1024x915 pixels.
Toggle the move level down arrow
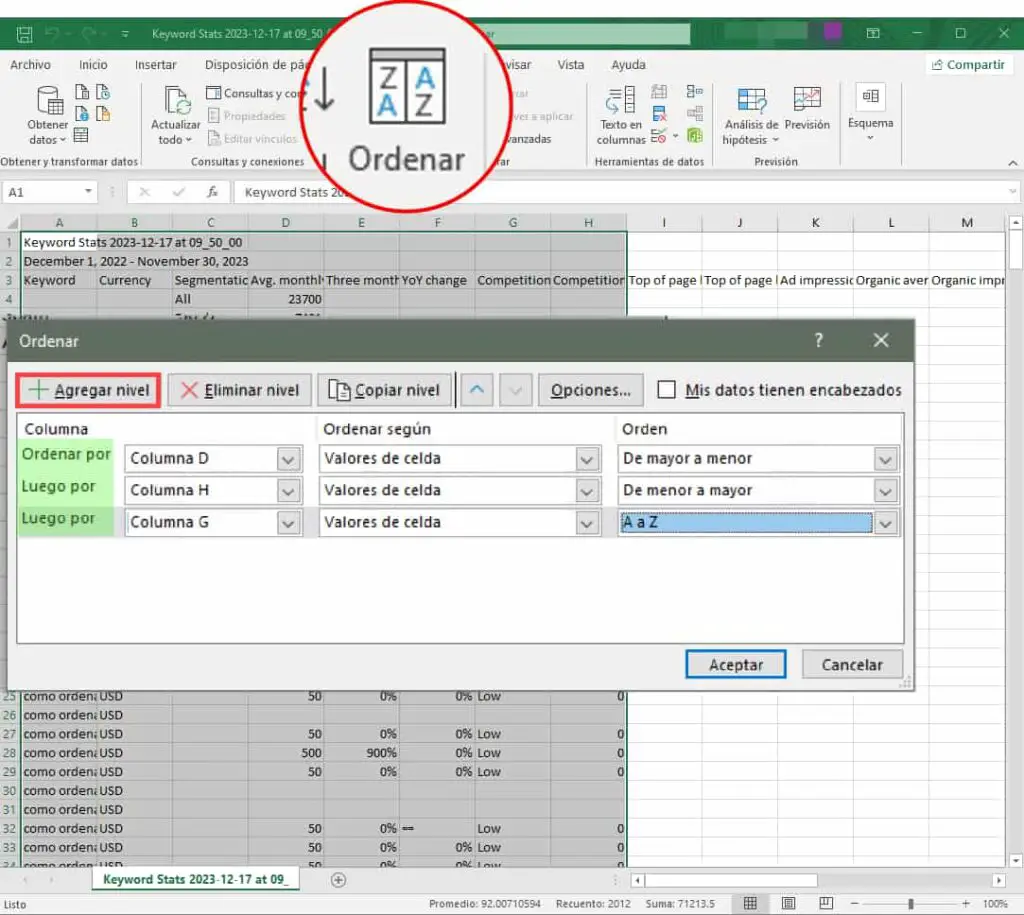pyautogui.click(x=515, y=390)
